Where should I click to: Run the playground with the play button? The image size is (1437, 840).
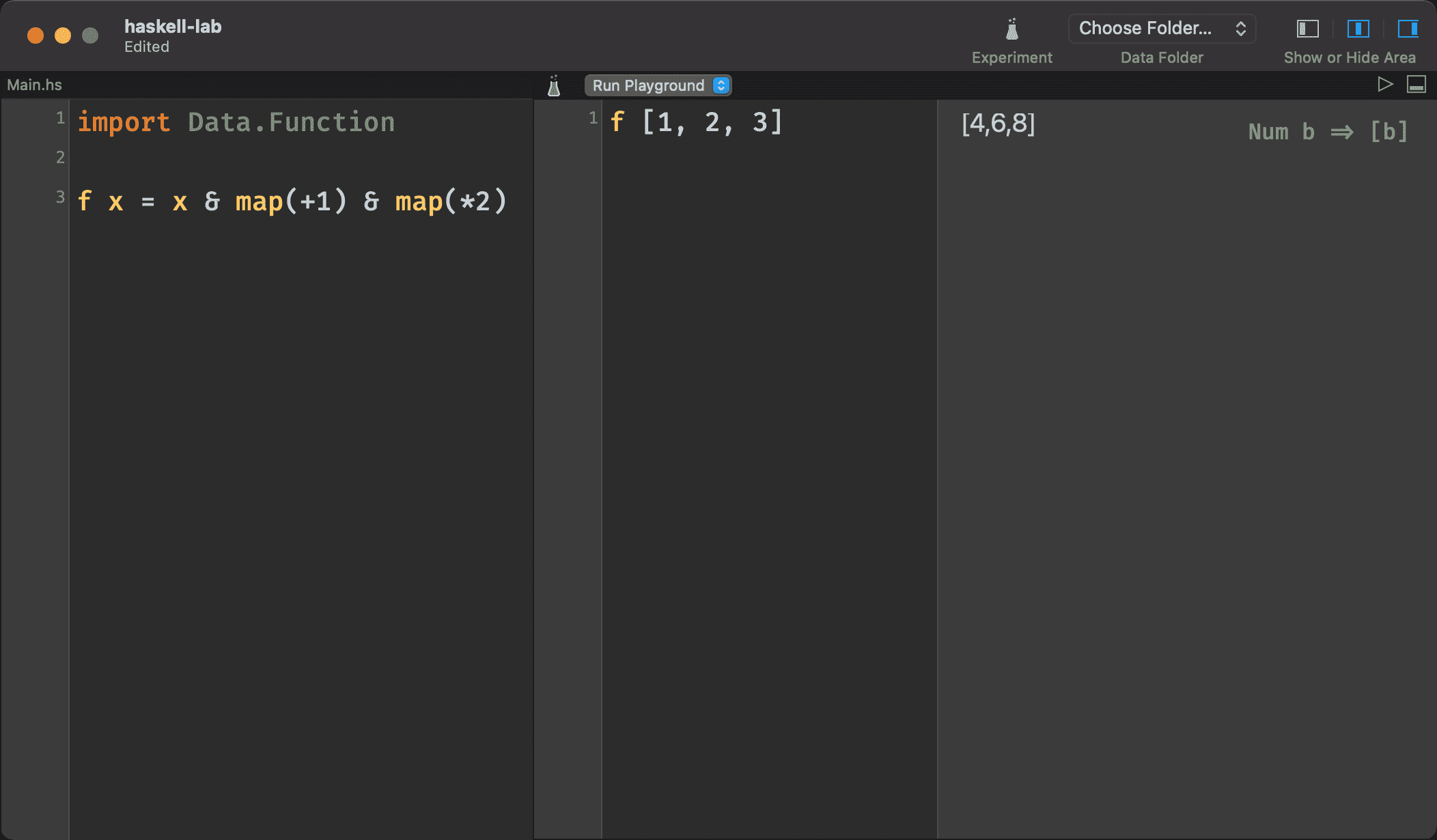click(1385, 85)
